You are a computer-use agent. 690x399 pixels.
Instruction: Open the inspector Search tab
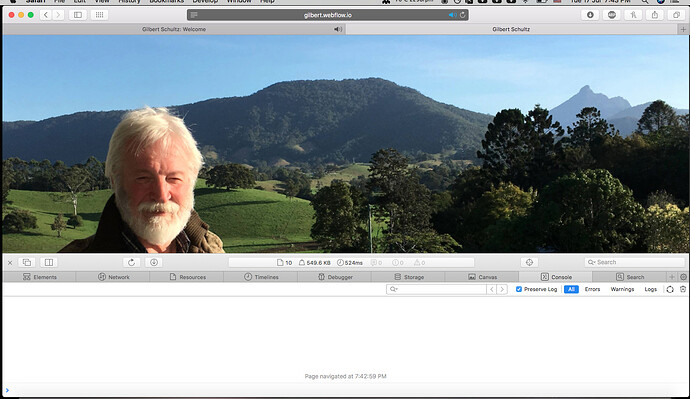630,277
